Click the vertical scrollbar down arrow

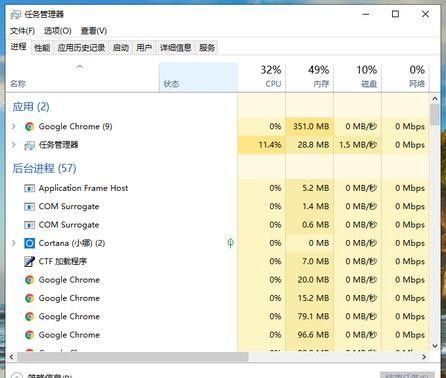coord(435,346)
